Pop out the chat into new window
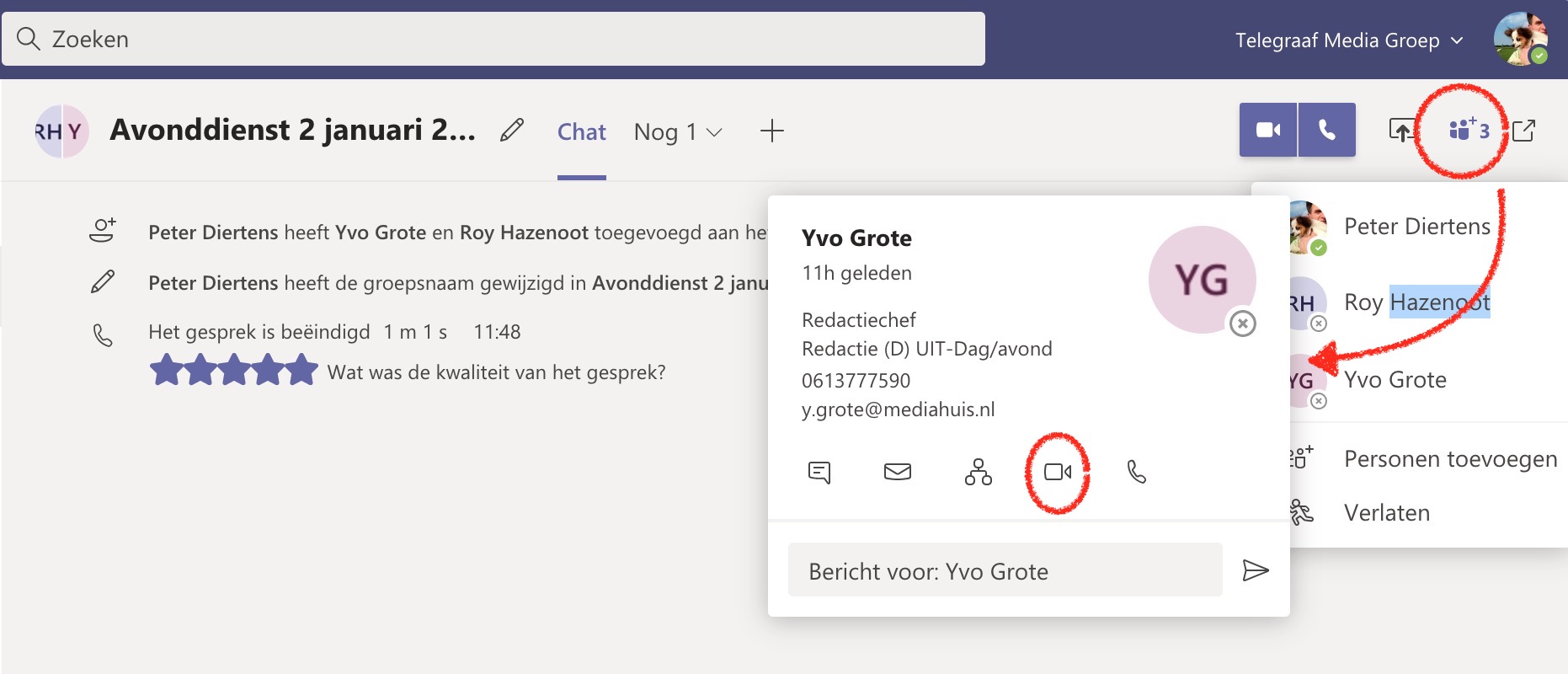This screenshot has width=1568, height=674. (1523, 131)
